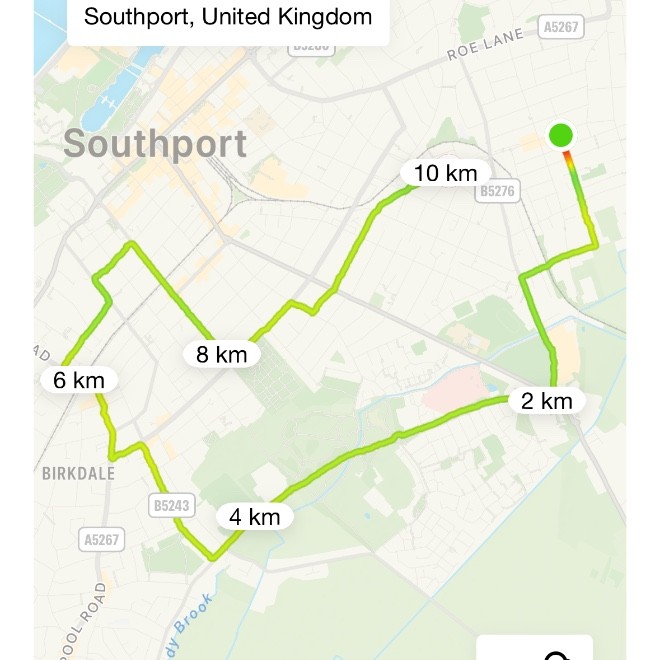Tap the green start point marker

(x=561, y=136)
